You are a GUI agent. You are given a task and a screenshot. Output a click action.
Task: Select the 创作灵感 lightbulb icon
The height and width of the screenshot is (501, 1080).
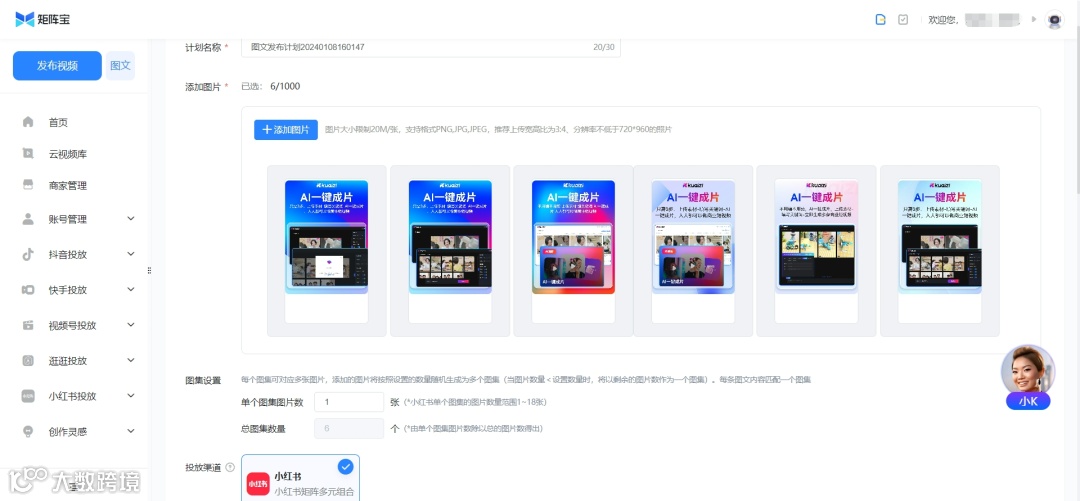pyautogui.click(x=28, y=431)
